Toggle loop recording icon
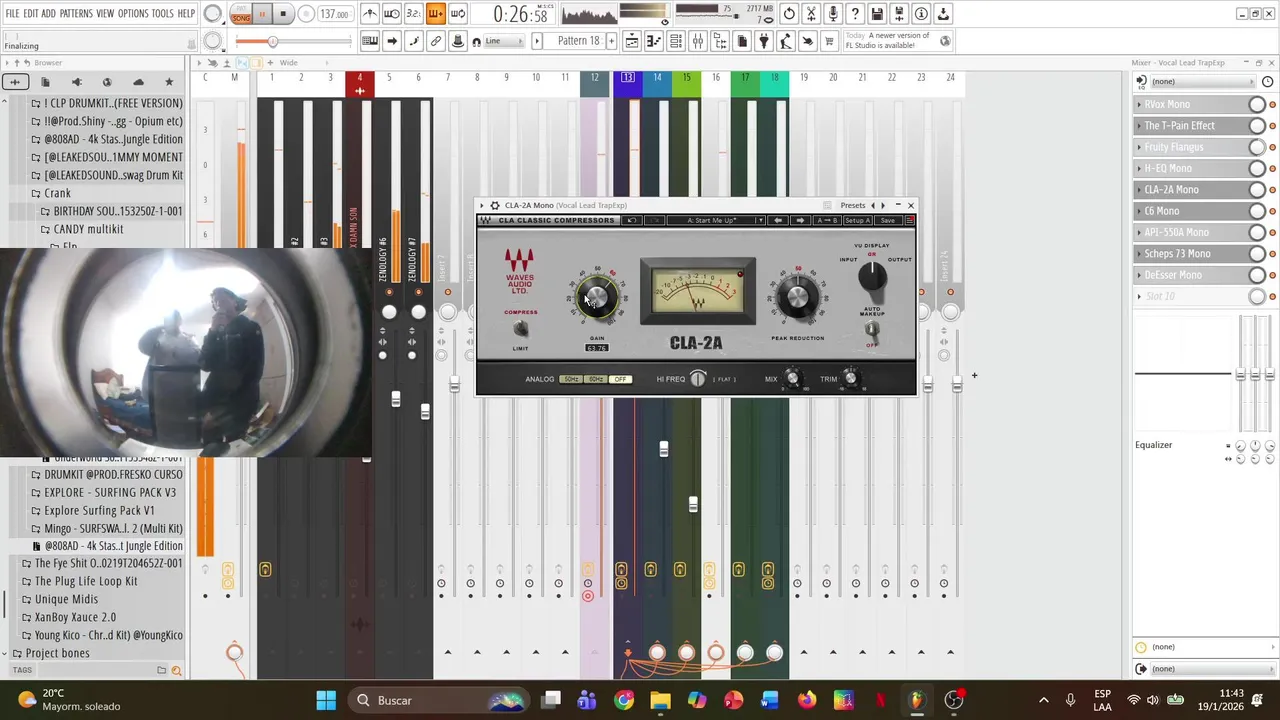The height and width of the screenshot is (720, 1280). tap(458, 14)
